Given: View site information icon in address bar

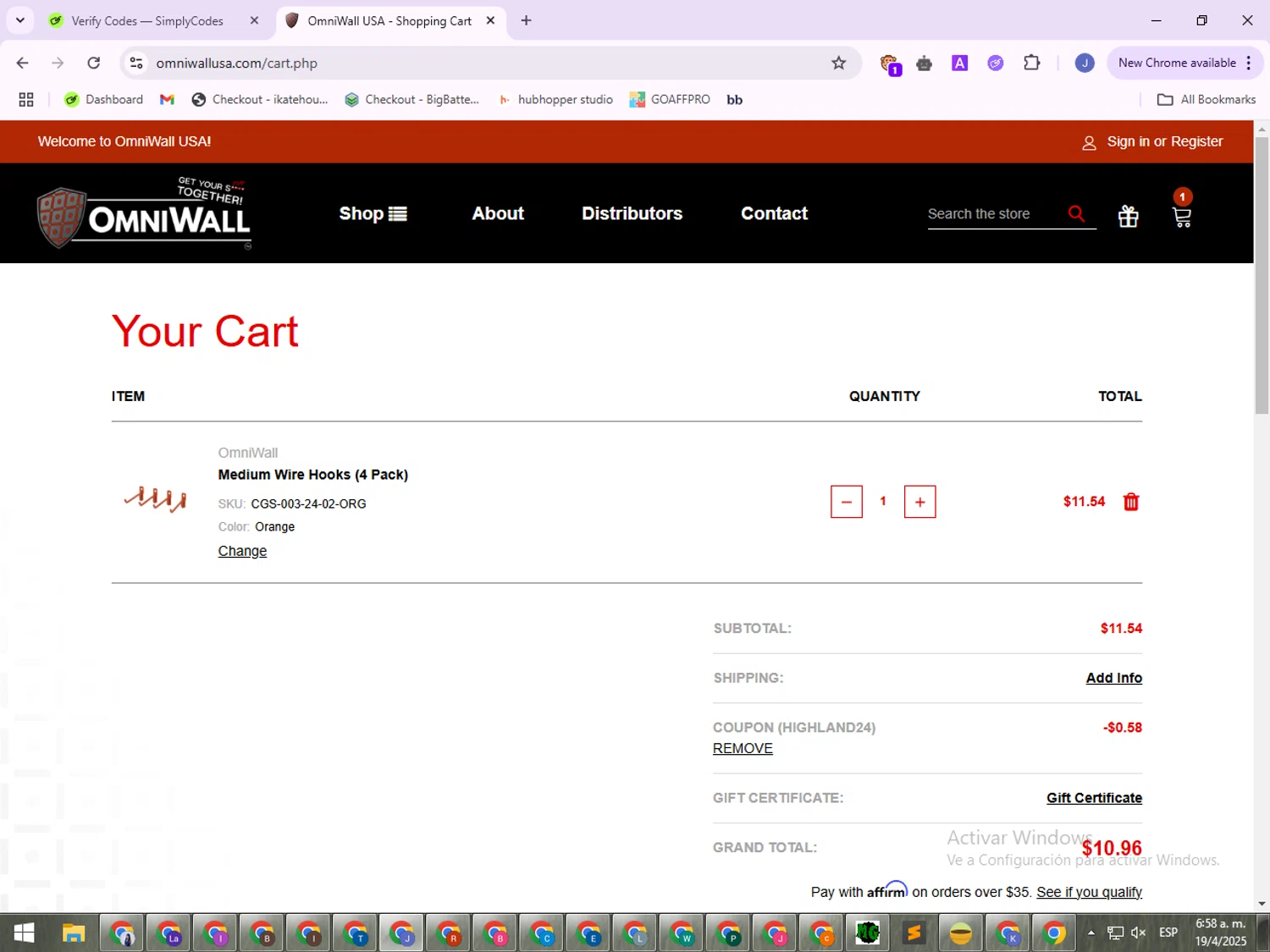Looking at the screenshot, I should coord(136,63).
